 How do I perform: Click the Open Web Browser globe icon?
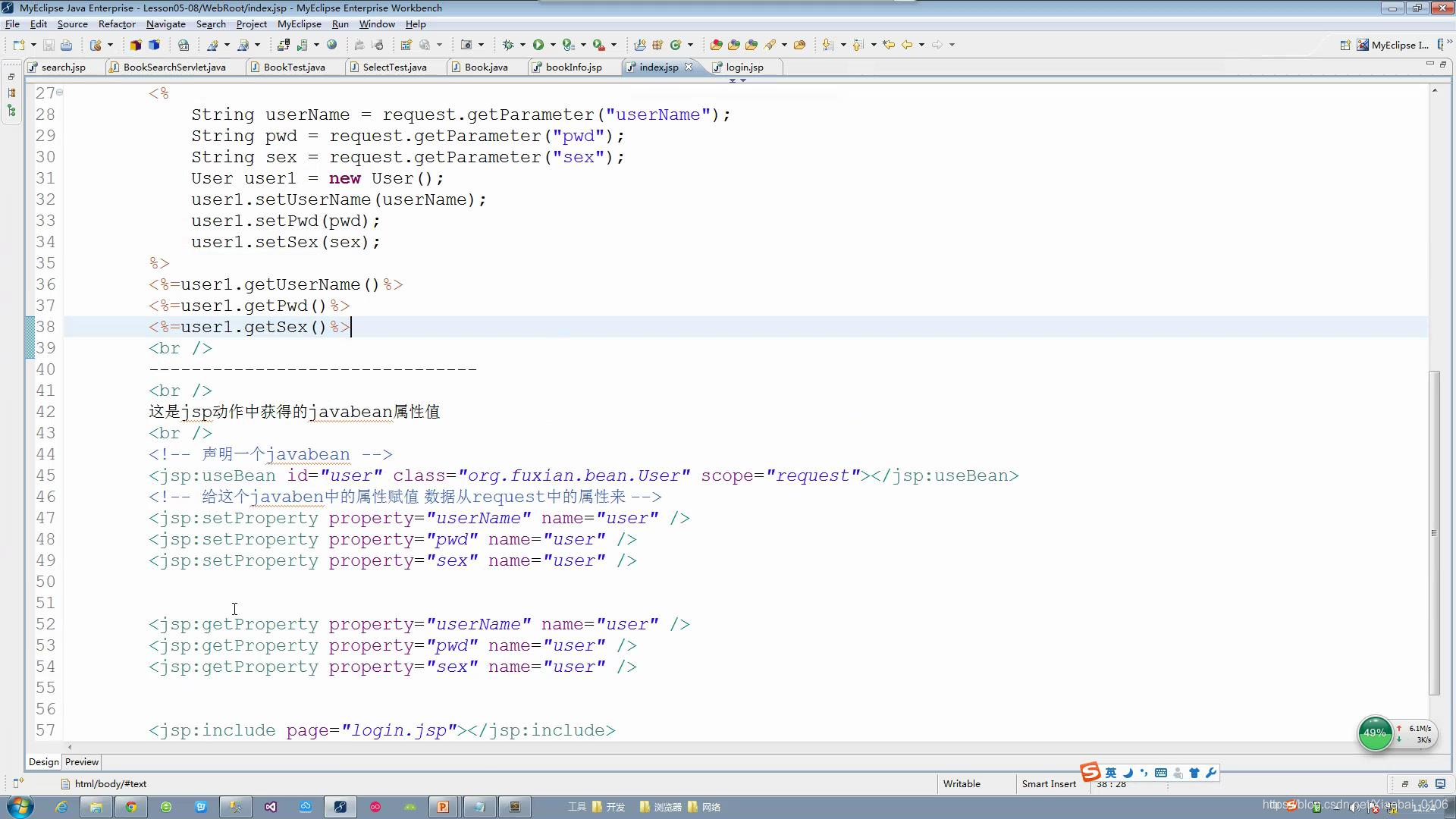pos(331,45)
